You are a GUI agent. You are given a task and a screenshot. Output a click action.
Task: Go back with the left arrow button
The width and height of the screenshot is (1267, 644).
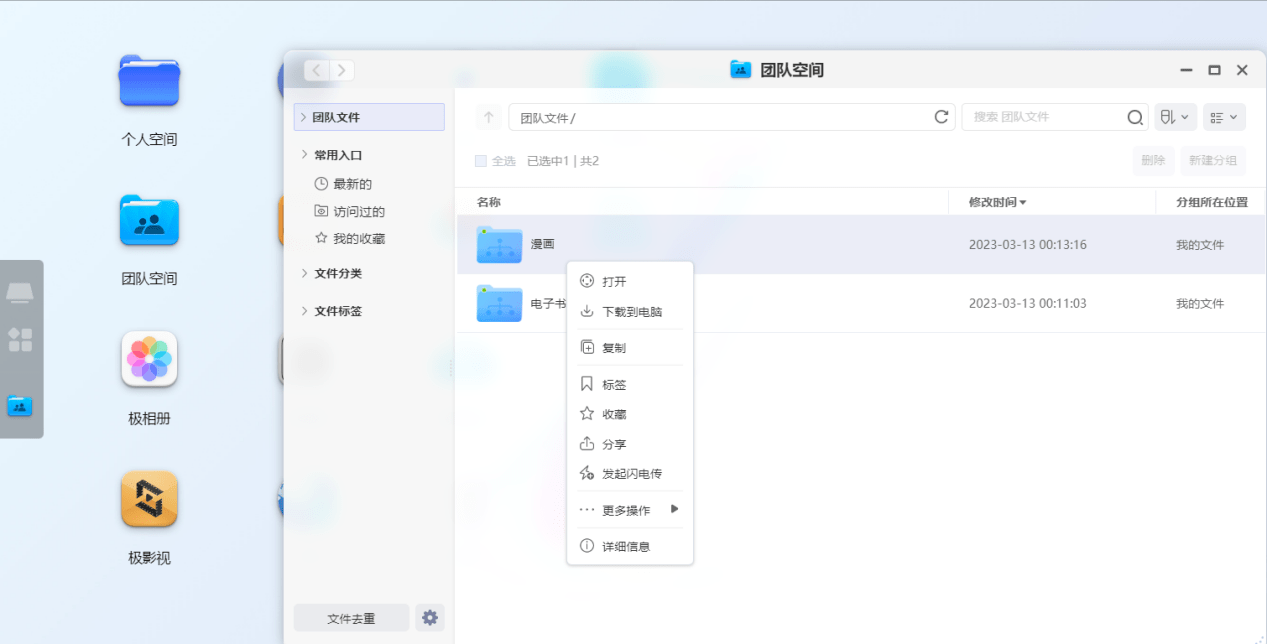tap(317, 70)
